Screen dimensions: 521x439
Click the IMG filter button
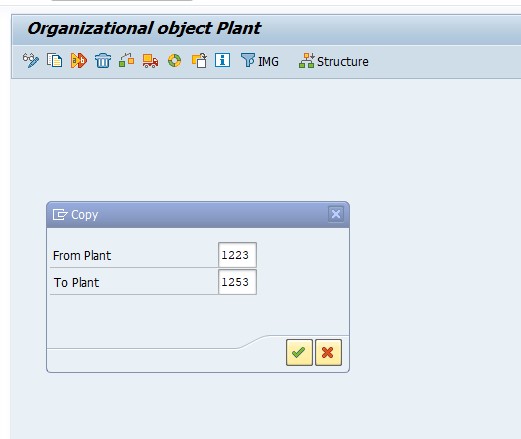(x=260, y=61)
